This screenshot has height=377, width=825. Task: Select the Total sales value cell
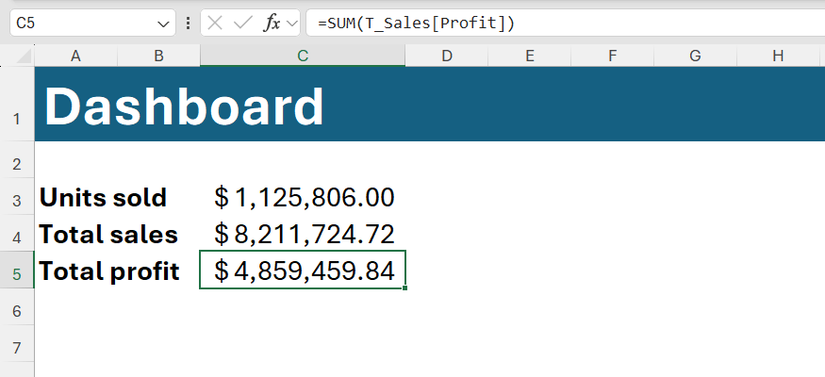click(303, 234)
